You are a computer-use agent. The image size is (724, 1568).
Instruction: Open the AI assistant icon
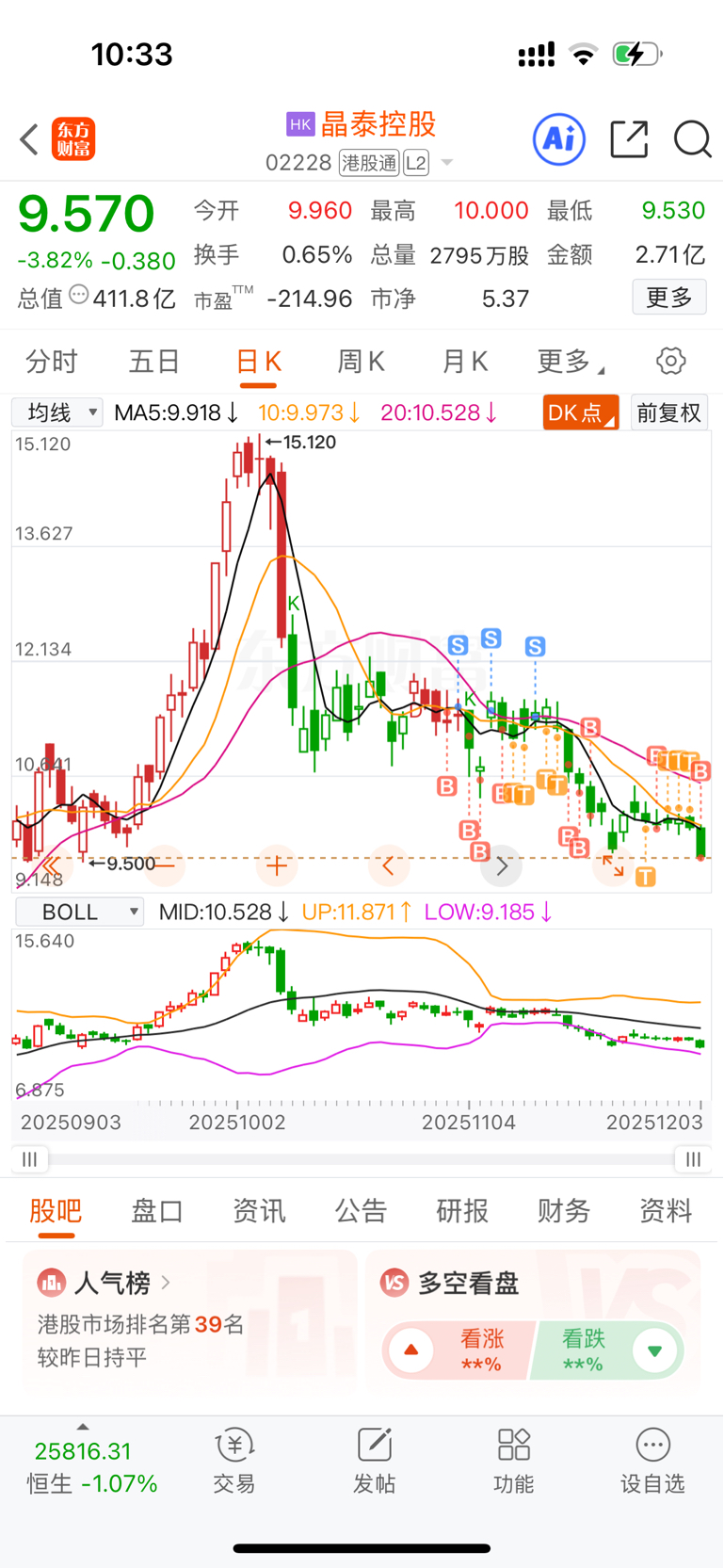[559, 139]
